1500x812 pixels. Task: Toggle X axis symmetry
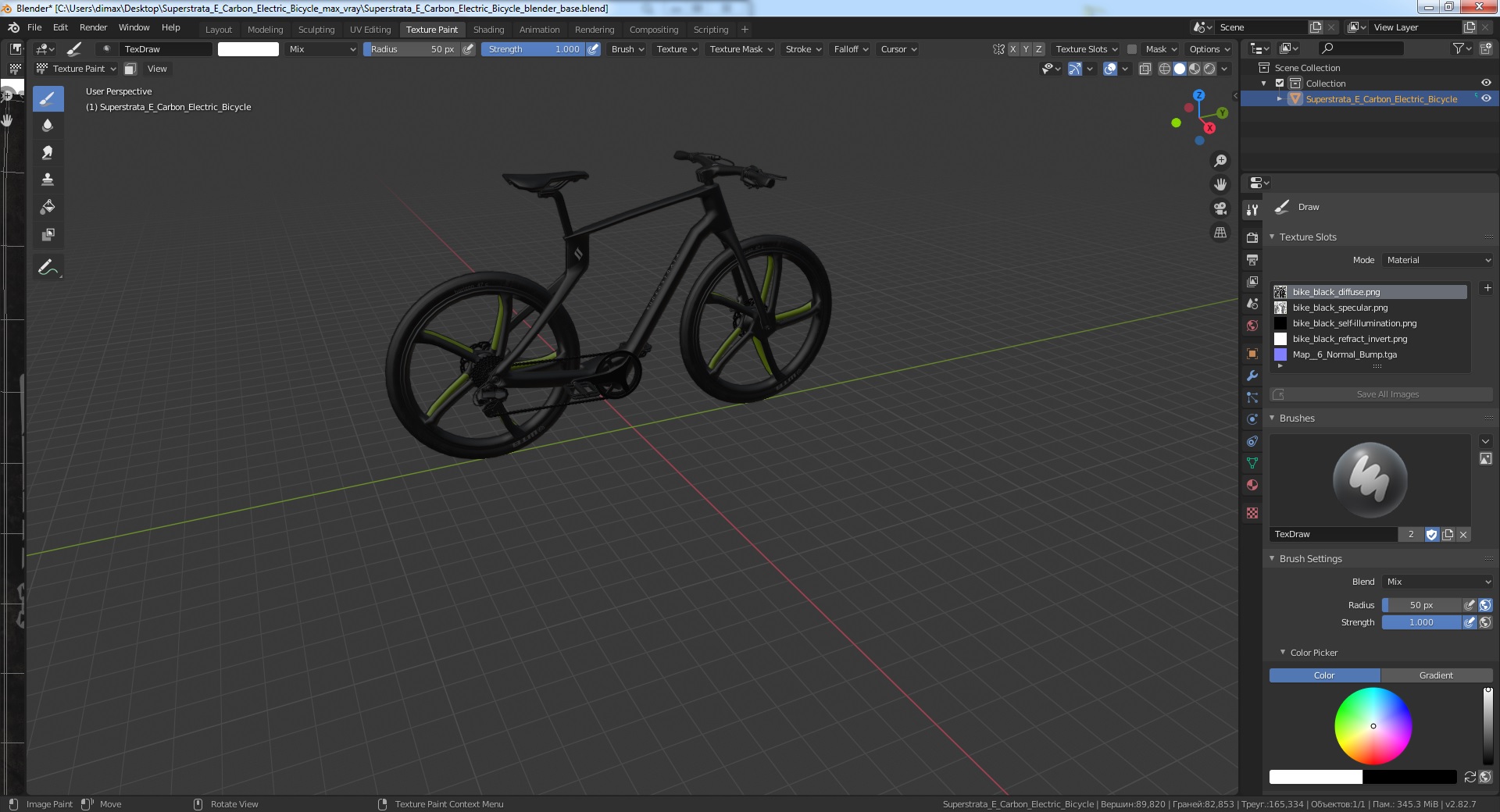[x=1013, y=49]
